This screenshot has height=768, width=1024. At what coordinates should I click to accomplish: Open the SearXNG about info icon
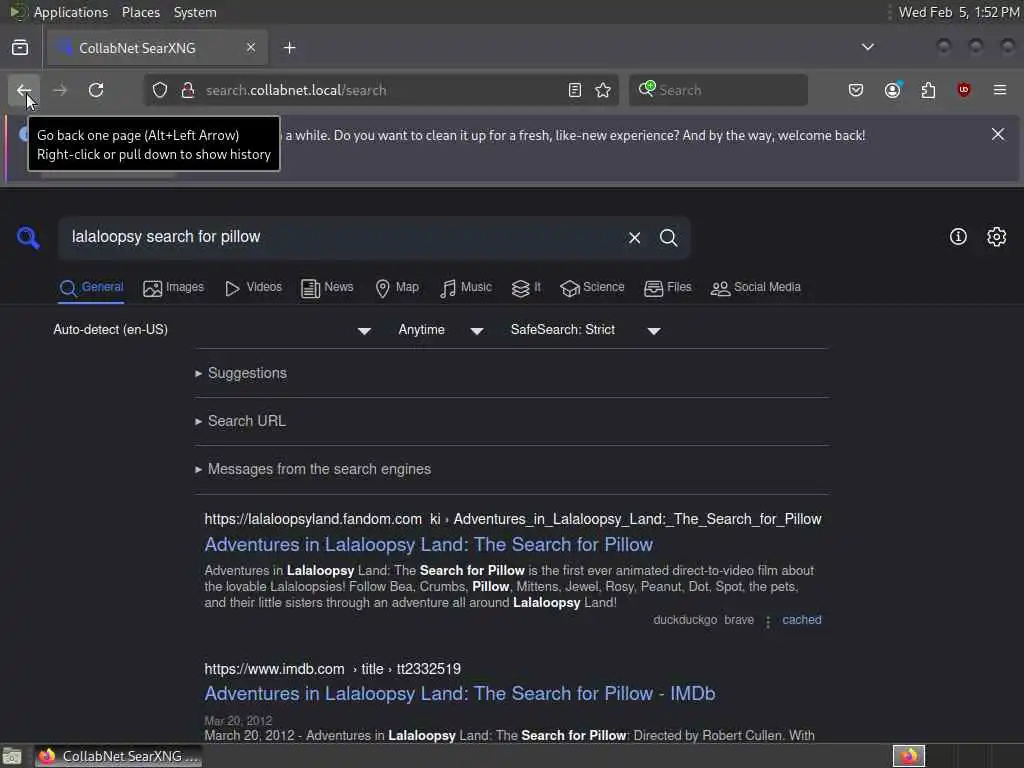[958, 236]
